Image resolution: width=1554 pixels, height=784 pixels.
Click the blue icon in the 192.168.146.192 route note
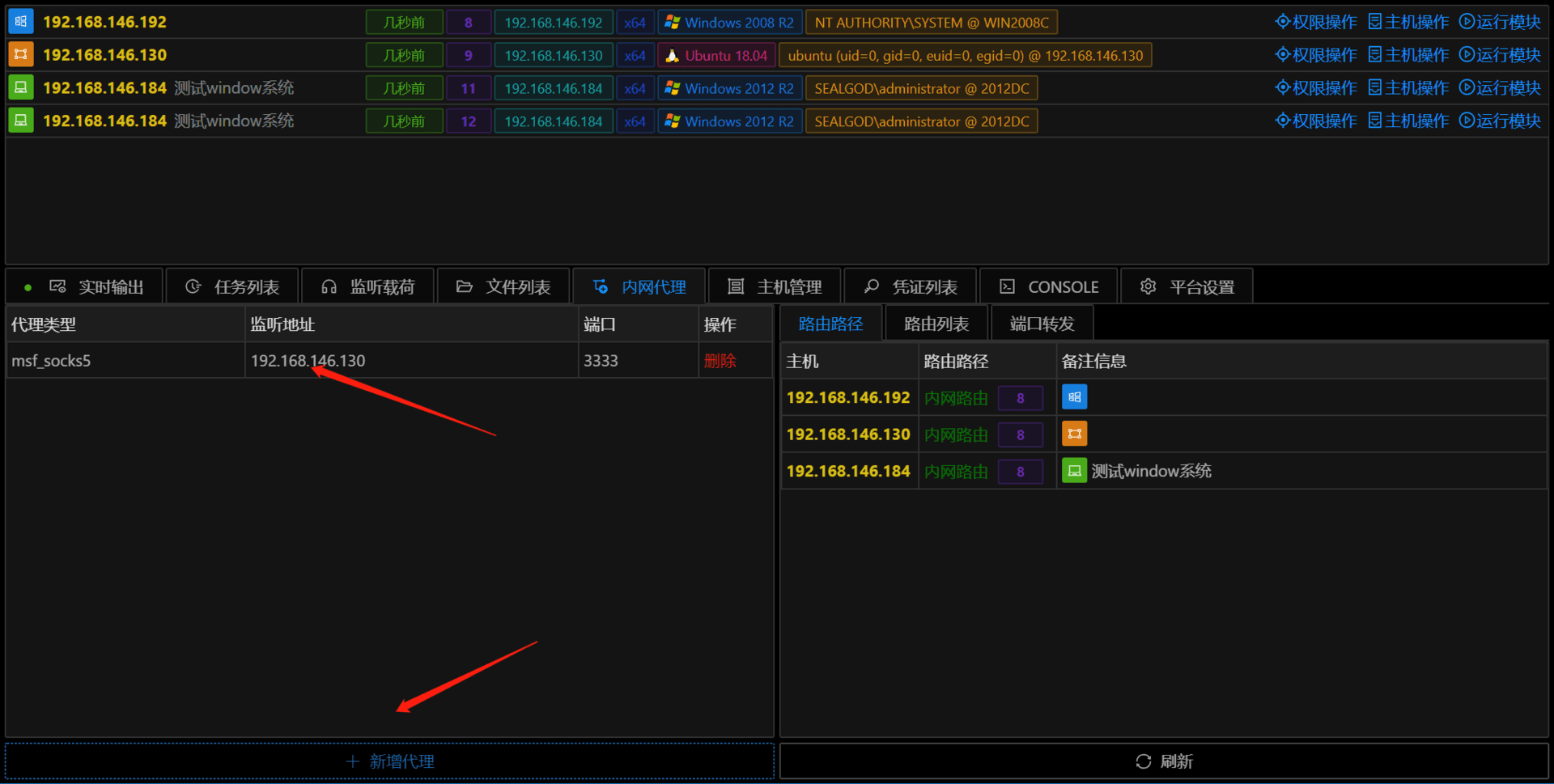click(1074, 397)
